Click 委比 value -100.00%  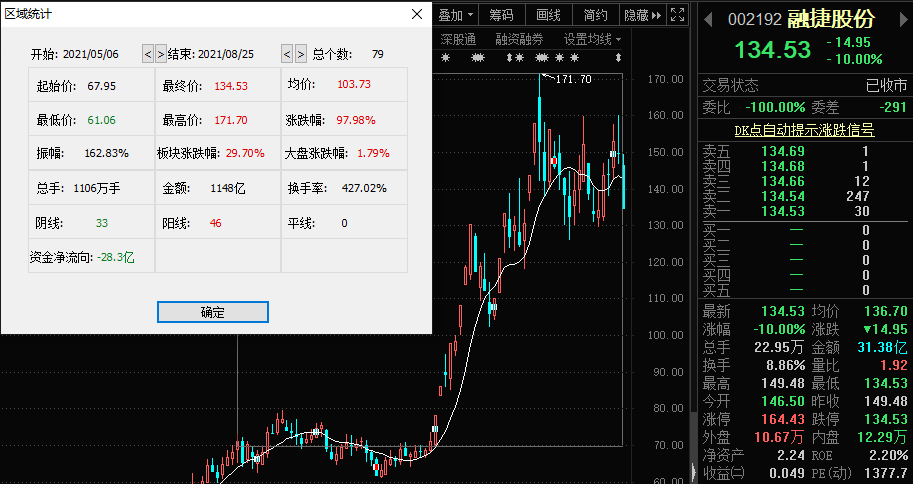pos(775,107)
